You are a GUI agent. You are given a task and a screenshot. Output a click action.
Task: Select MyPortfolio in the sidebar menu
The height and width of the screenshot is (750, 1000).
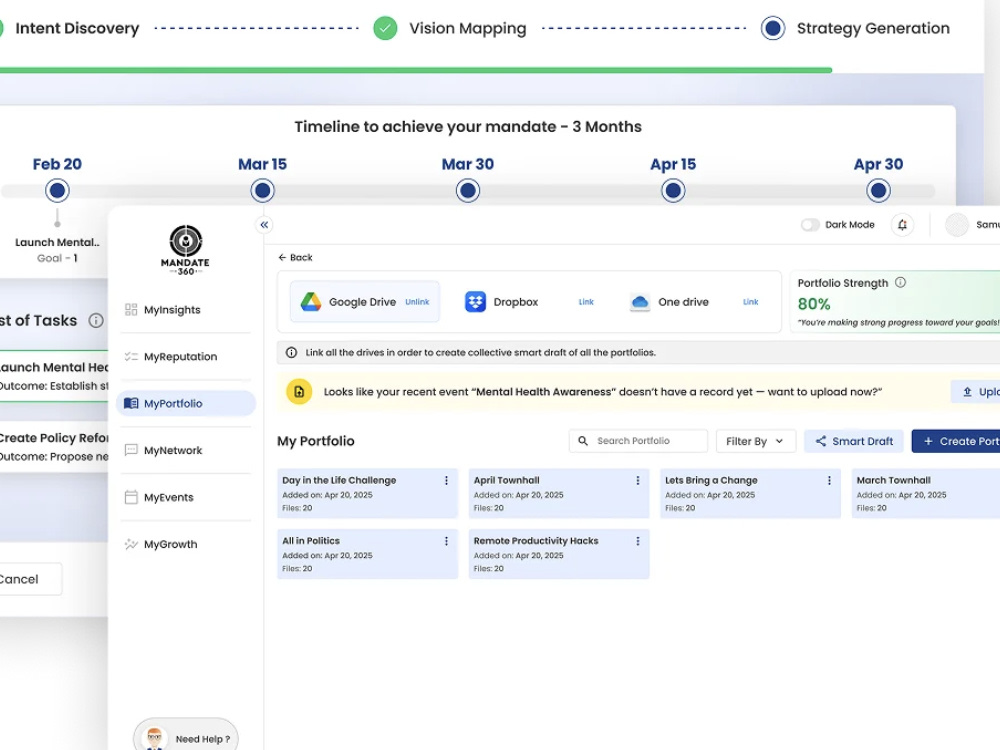[174, 403]
